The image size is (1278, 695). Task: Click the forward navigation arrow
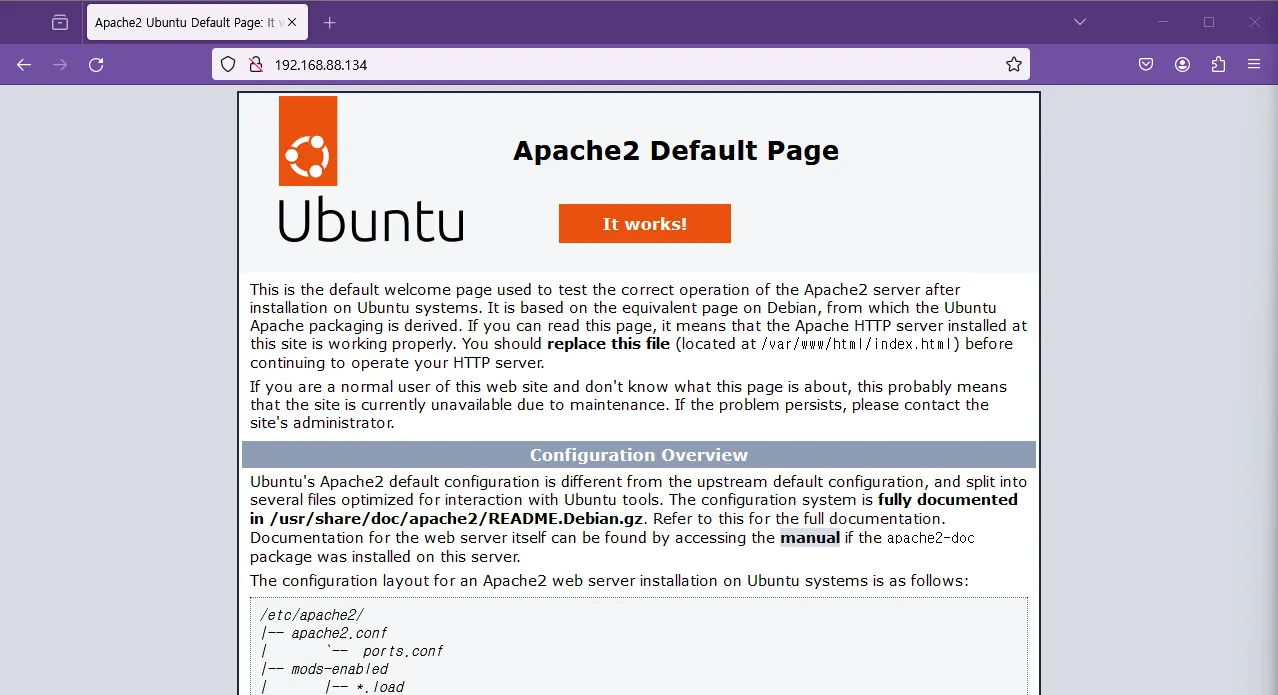click(x=60, y=64)
